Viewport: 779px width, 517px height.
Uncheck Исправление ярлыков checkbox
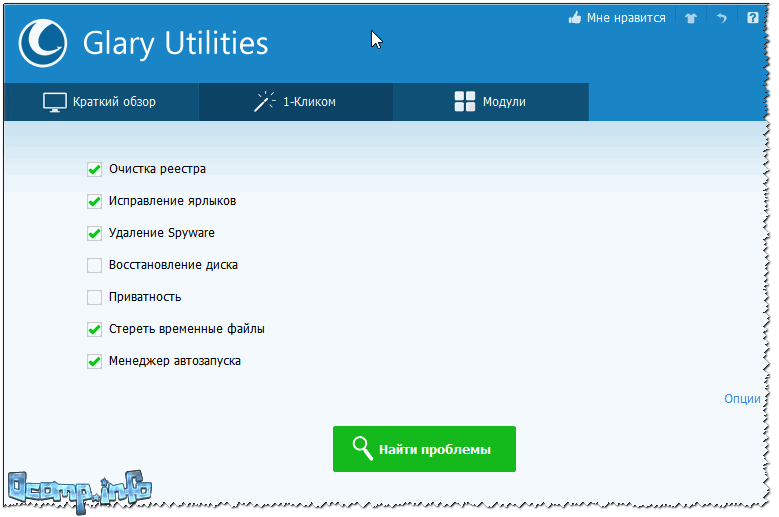[x=94, y=201]
